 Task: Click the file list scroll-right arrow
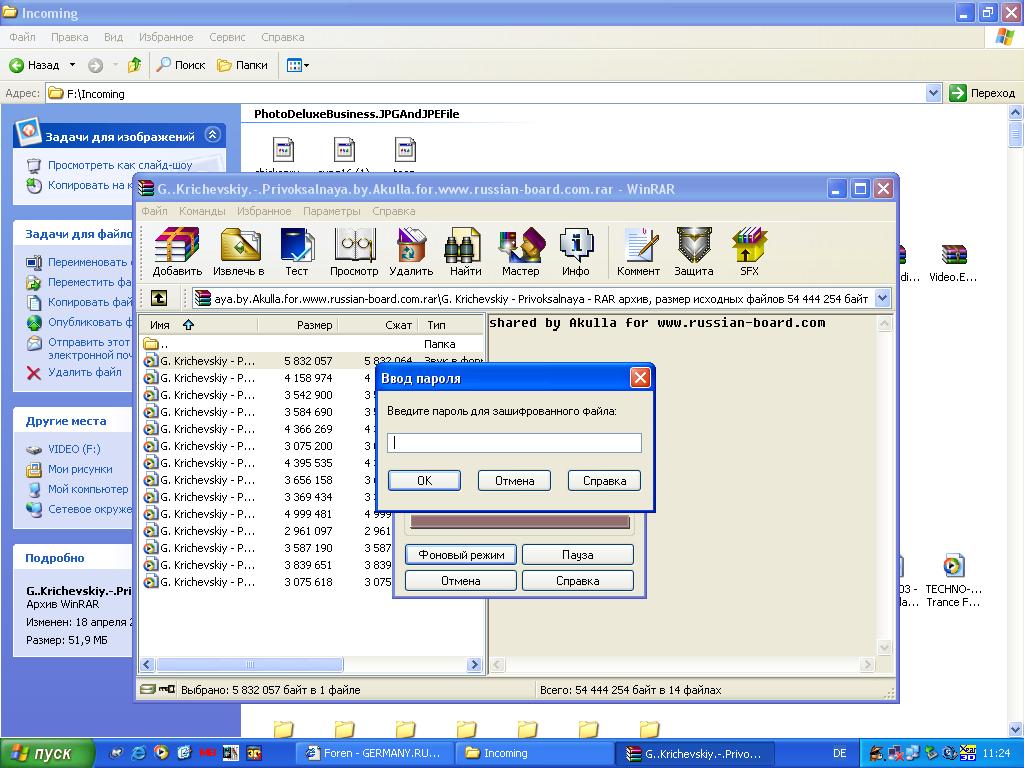point(475,665)
